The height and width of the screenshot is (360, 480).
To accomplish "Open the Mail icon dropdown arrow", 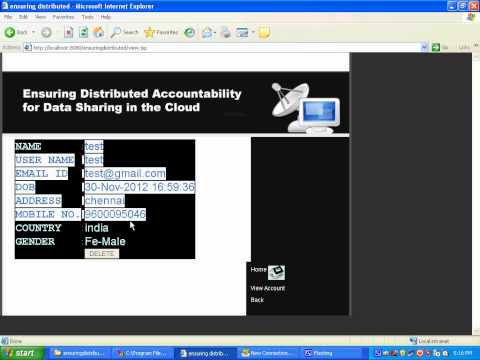I will (x=215, y=33).
